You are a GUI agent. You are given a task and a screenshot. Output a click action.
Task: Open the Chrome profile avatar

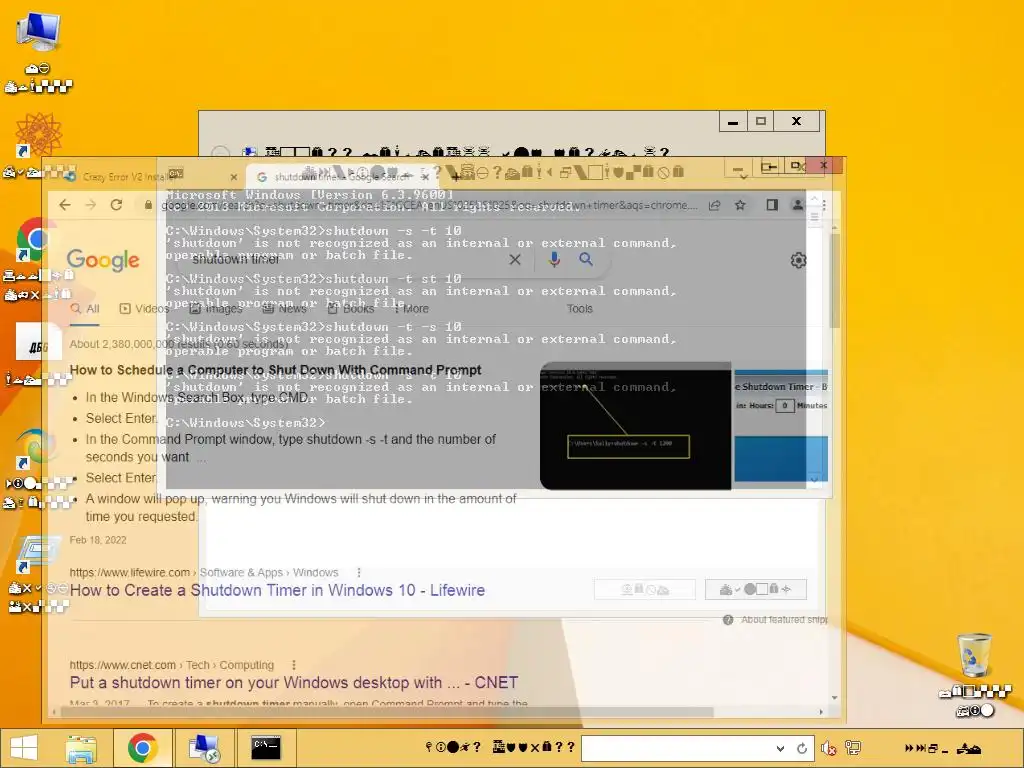[797, 205]
